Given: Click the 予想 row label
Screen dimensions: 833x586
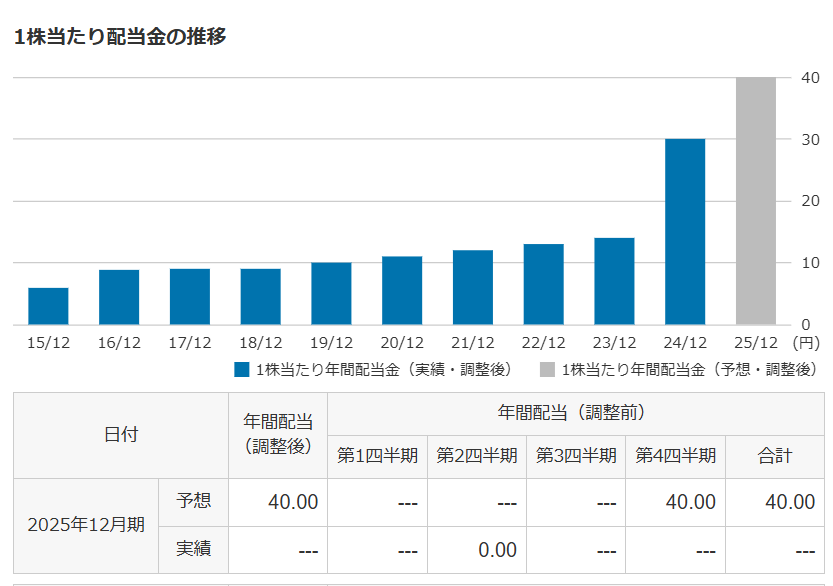Looking at the screenshot, I should coord(193,501).
